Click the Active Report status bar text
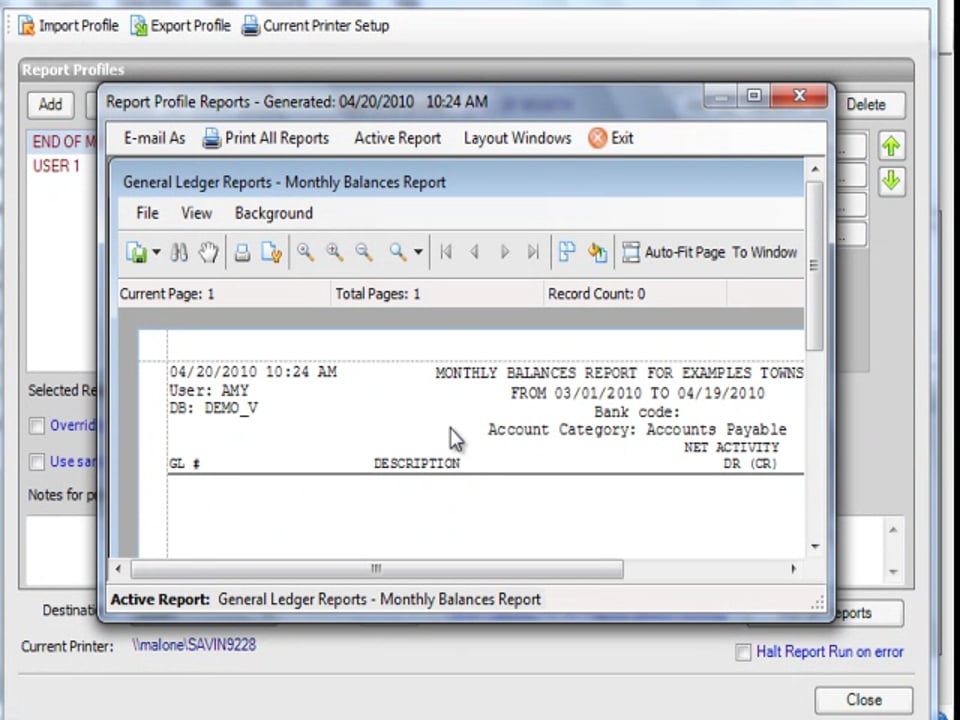The image size is (960, 720). click(326, 599)
